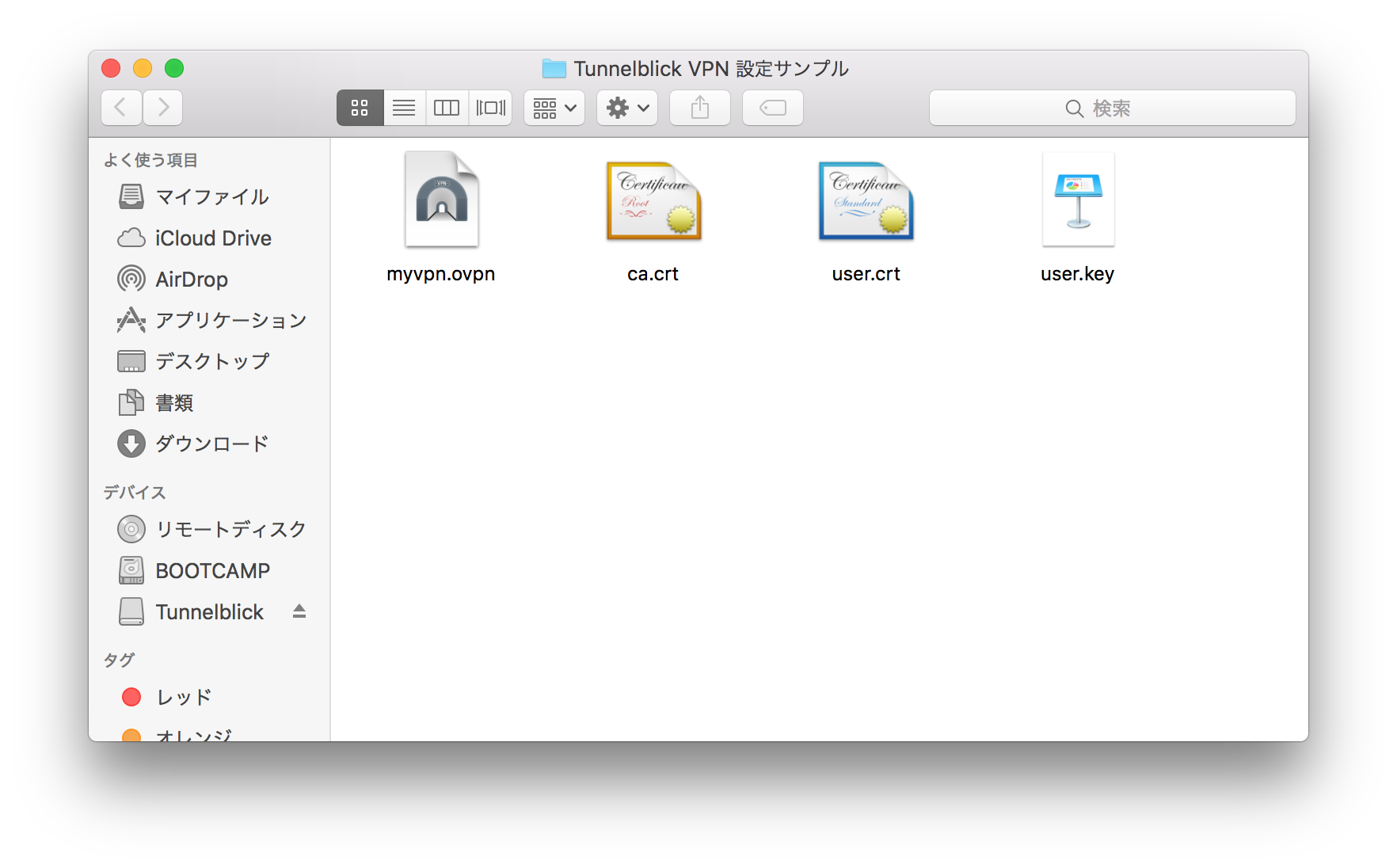Open デスクトップ in the sidebar

[x=209, y=361]
